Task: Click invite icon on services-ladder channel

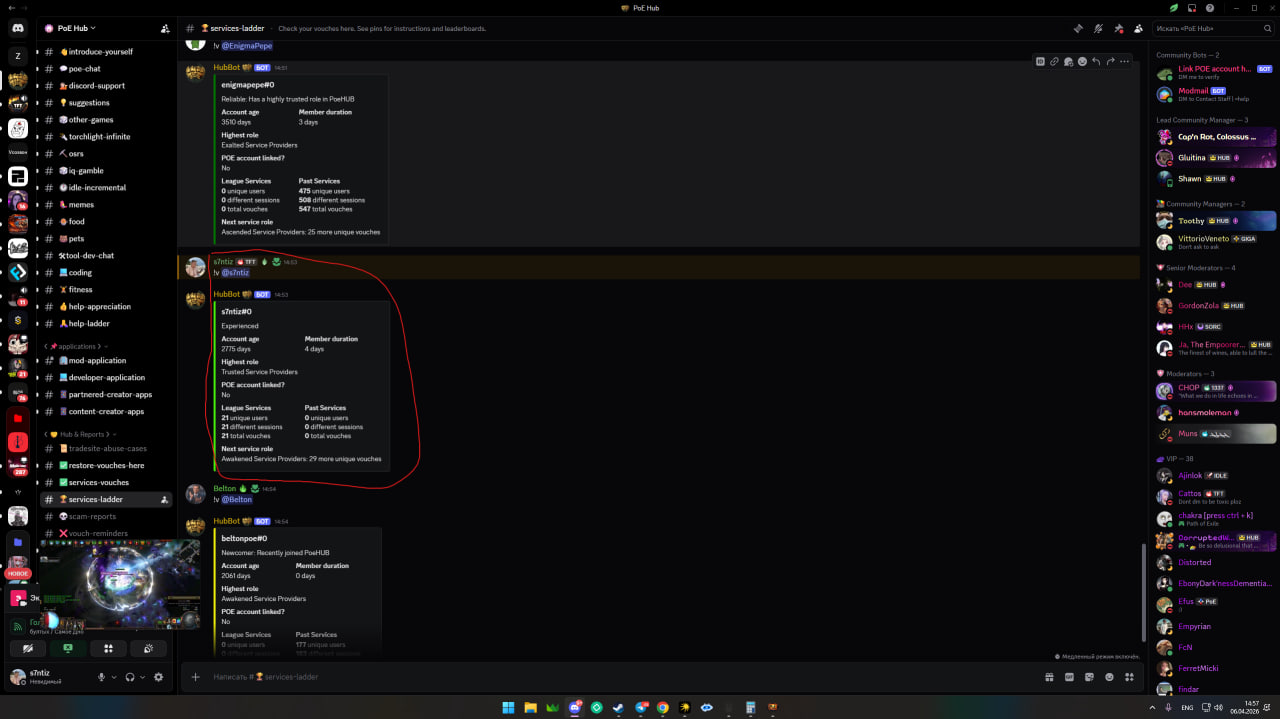Action: tap(164, 499)
